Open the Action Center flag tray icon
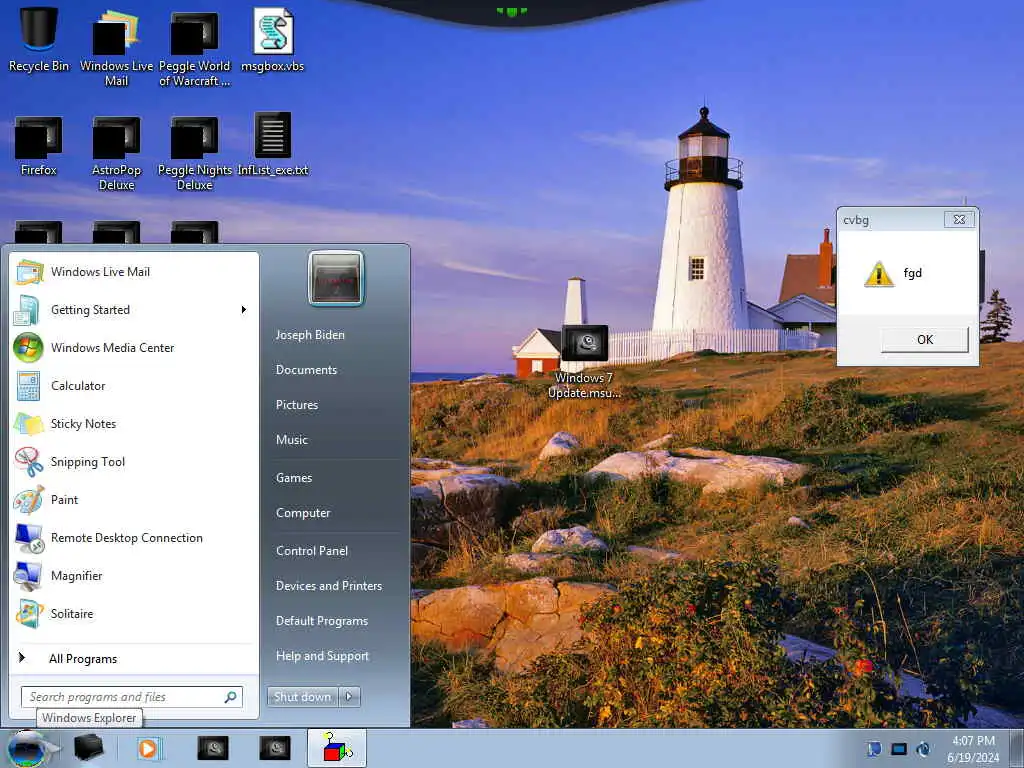 pos(874,748)
